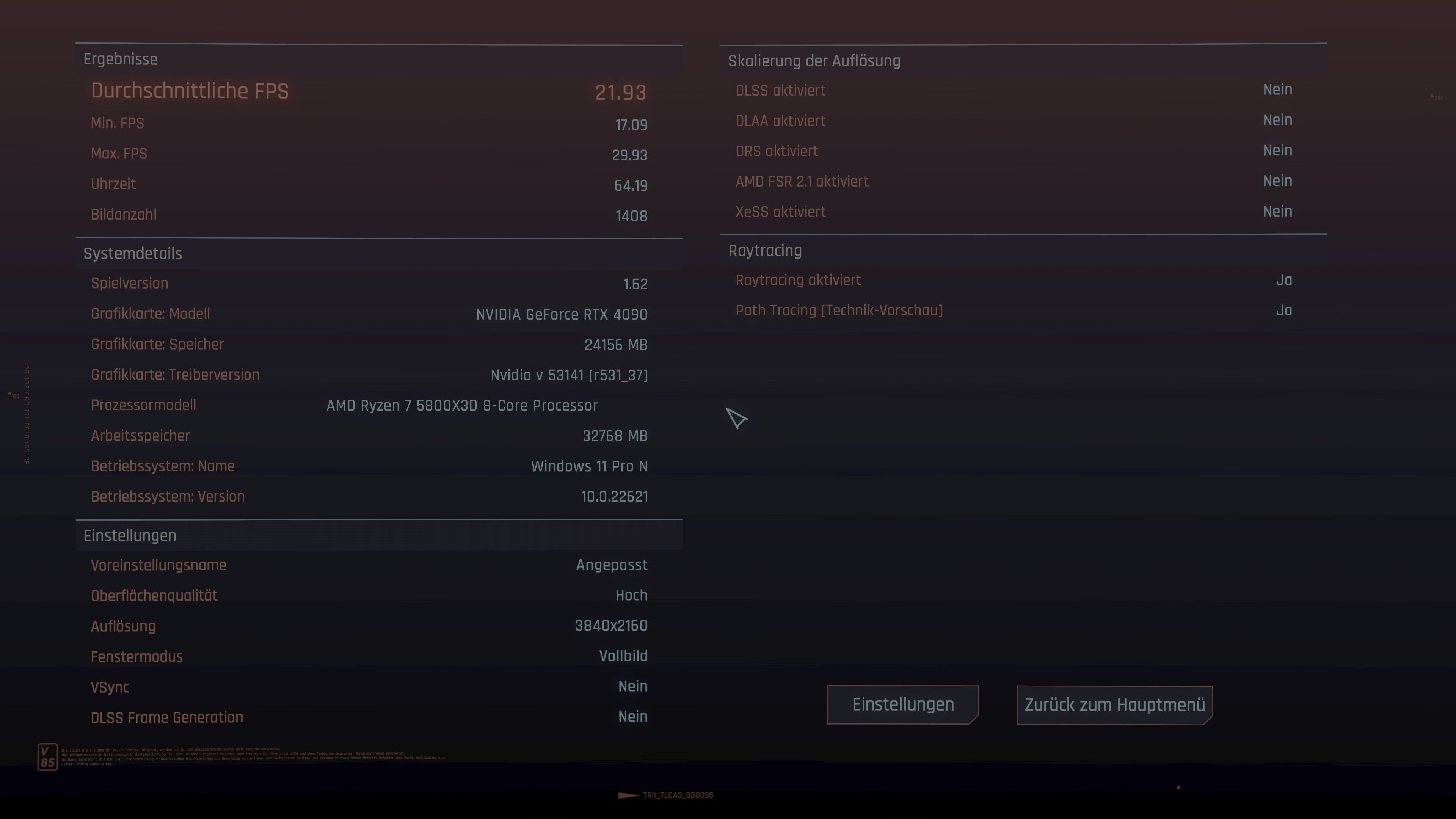The image size is (1456, 819).
Task: Click the AMD FSR 2.1 aktiviert label
Action: (802, 182)
